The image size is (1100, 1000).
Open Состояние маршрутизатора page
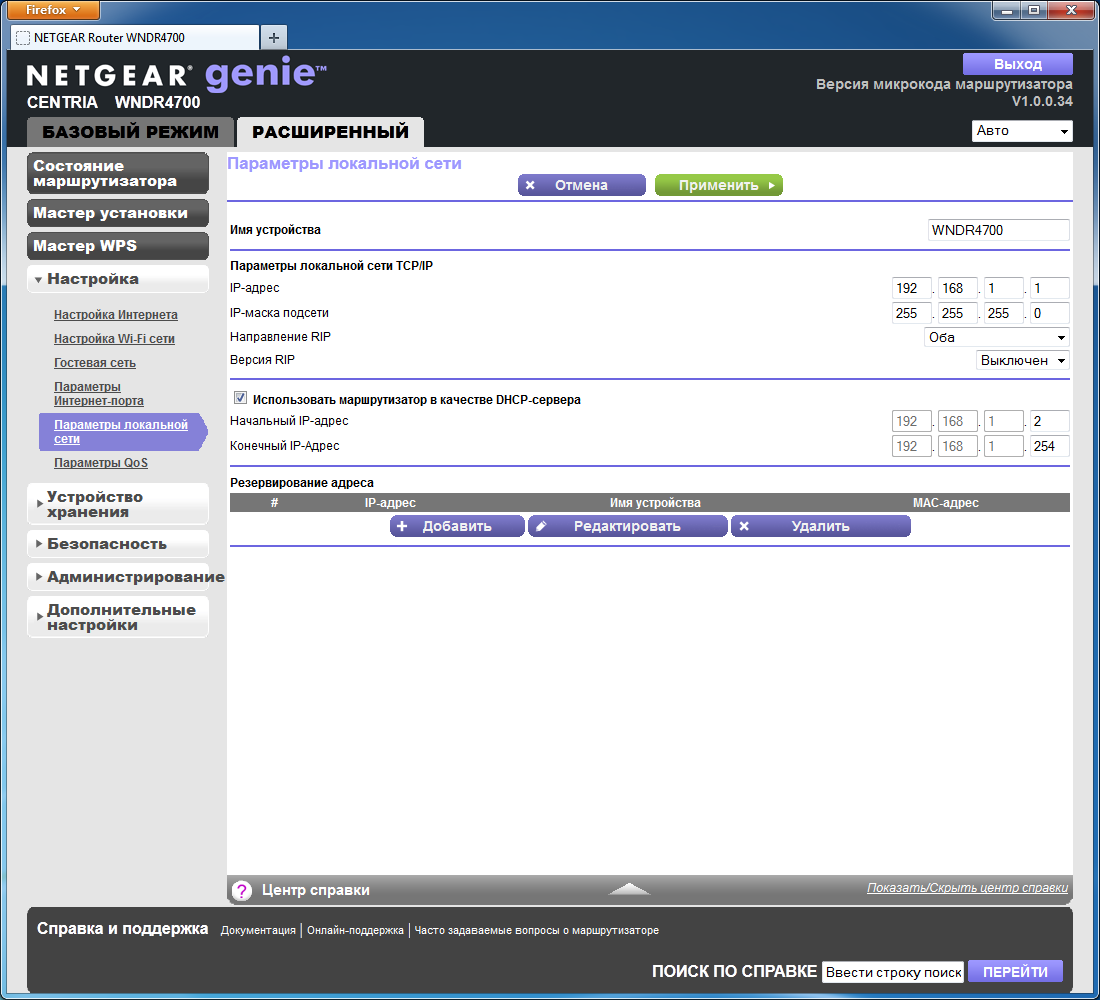118,173
